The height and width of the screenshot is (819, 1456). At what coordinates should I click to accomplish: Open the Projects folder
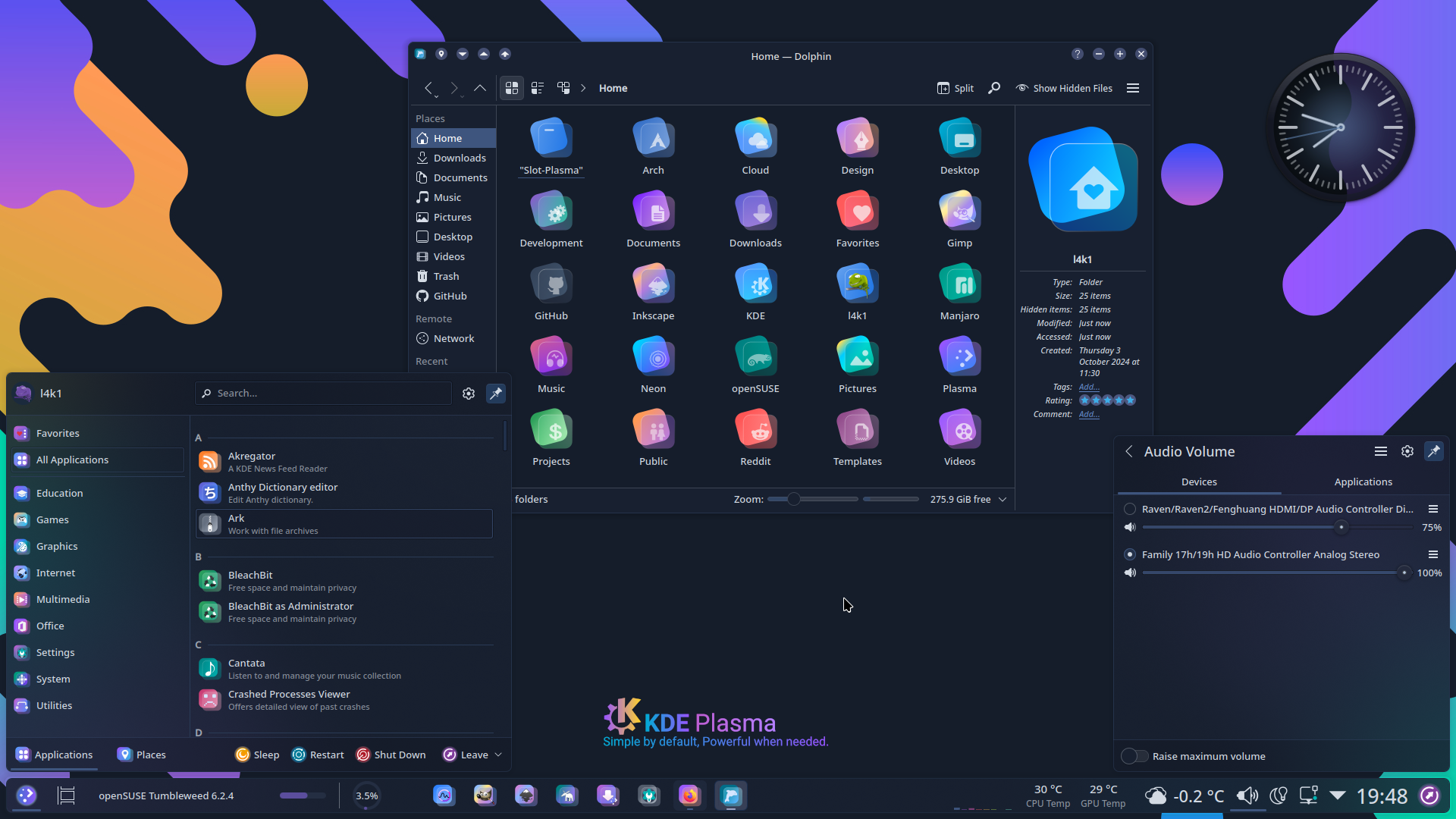[551, 438]
